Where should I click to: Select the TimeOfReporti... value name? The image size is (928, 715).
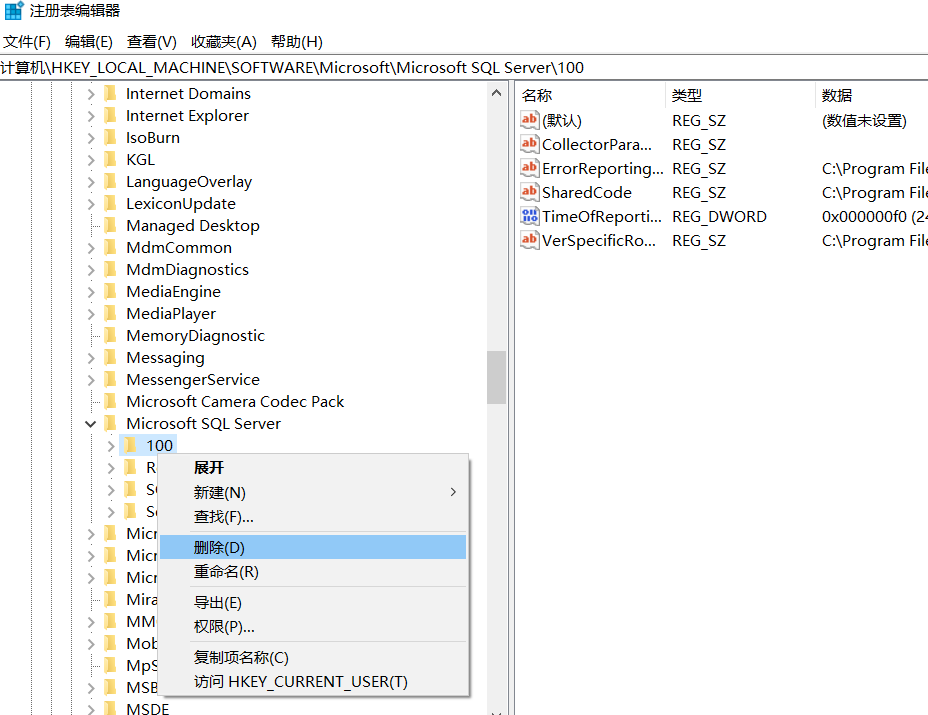tap(602, 217)
